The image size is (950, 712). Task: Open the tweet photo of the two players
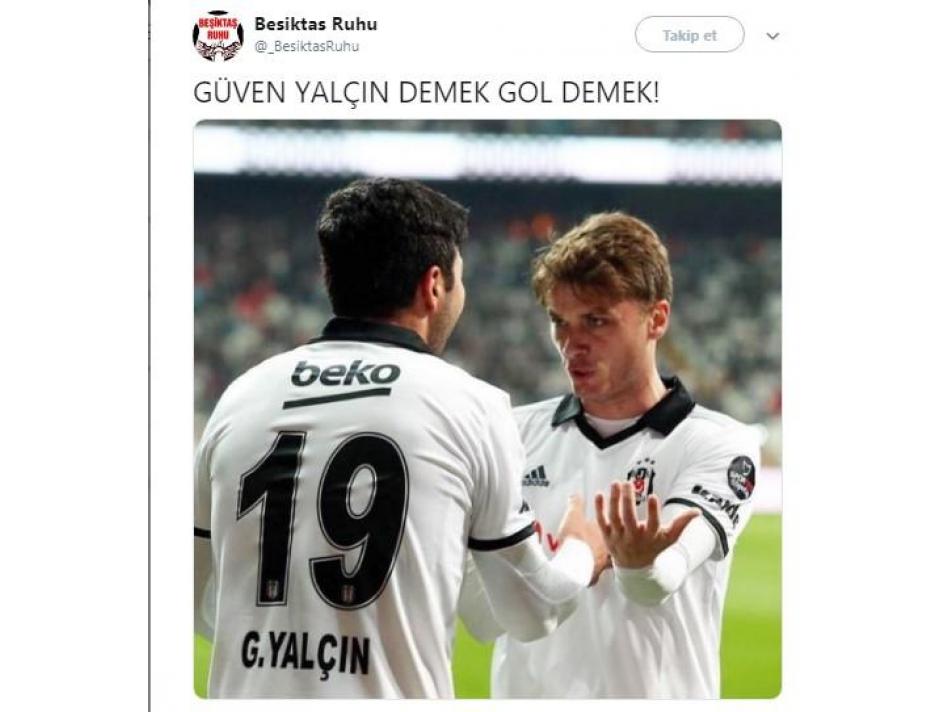click(x=488, y=409)
